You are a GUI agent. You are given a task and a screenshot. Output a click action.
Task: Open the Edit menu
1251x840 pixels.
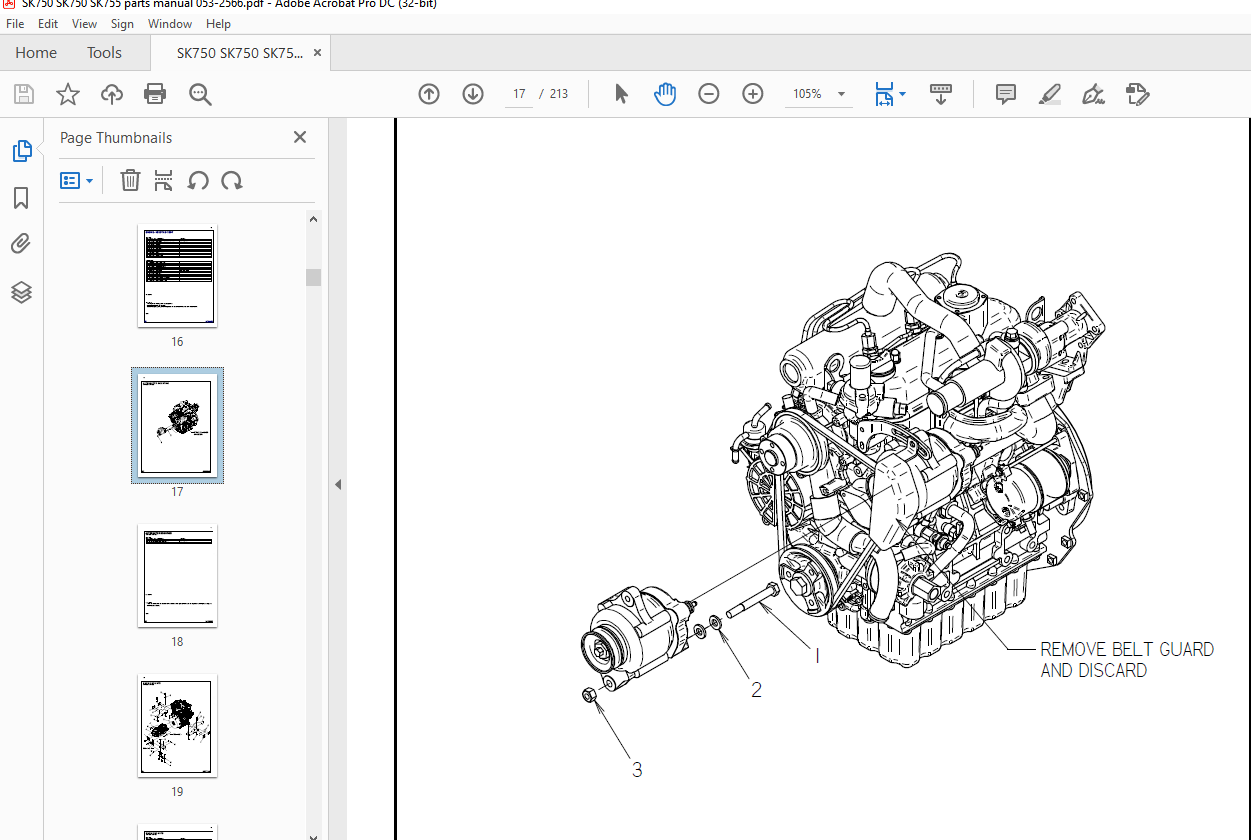[x=48, y=23]
